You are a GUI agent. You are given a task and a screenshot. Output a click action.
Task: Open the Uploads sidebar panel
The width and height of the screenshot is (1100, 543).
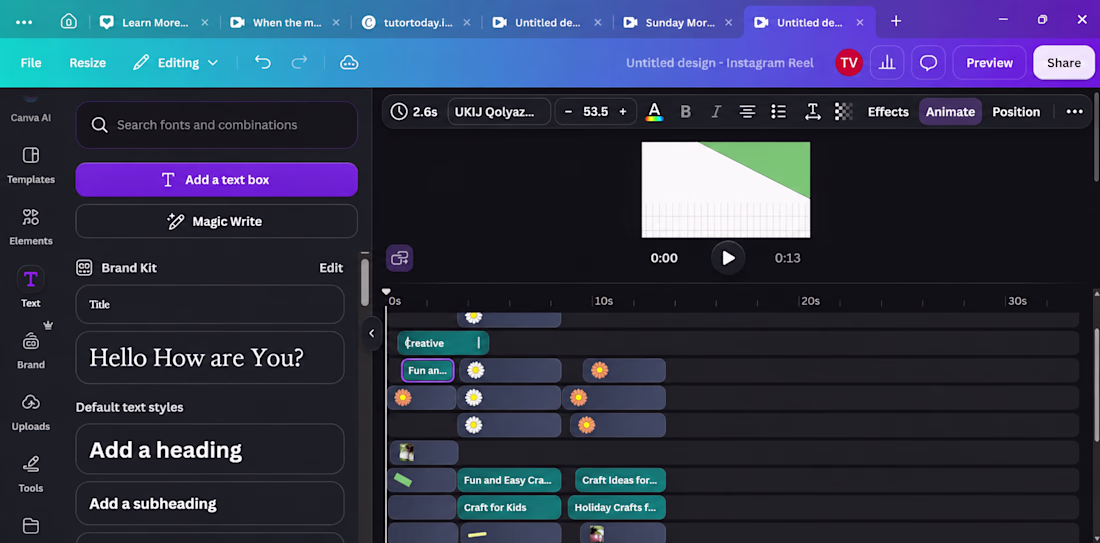[31, 412]
